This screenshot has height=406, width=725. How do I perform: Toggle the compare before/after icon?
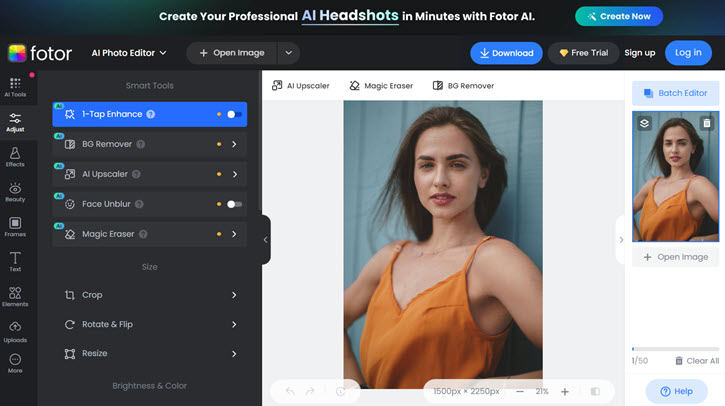(x=595, y=391)
